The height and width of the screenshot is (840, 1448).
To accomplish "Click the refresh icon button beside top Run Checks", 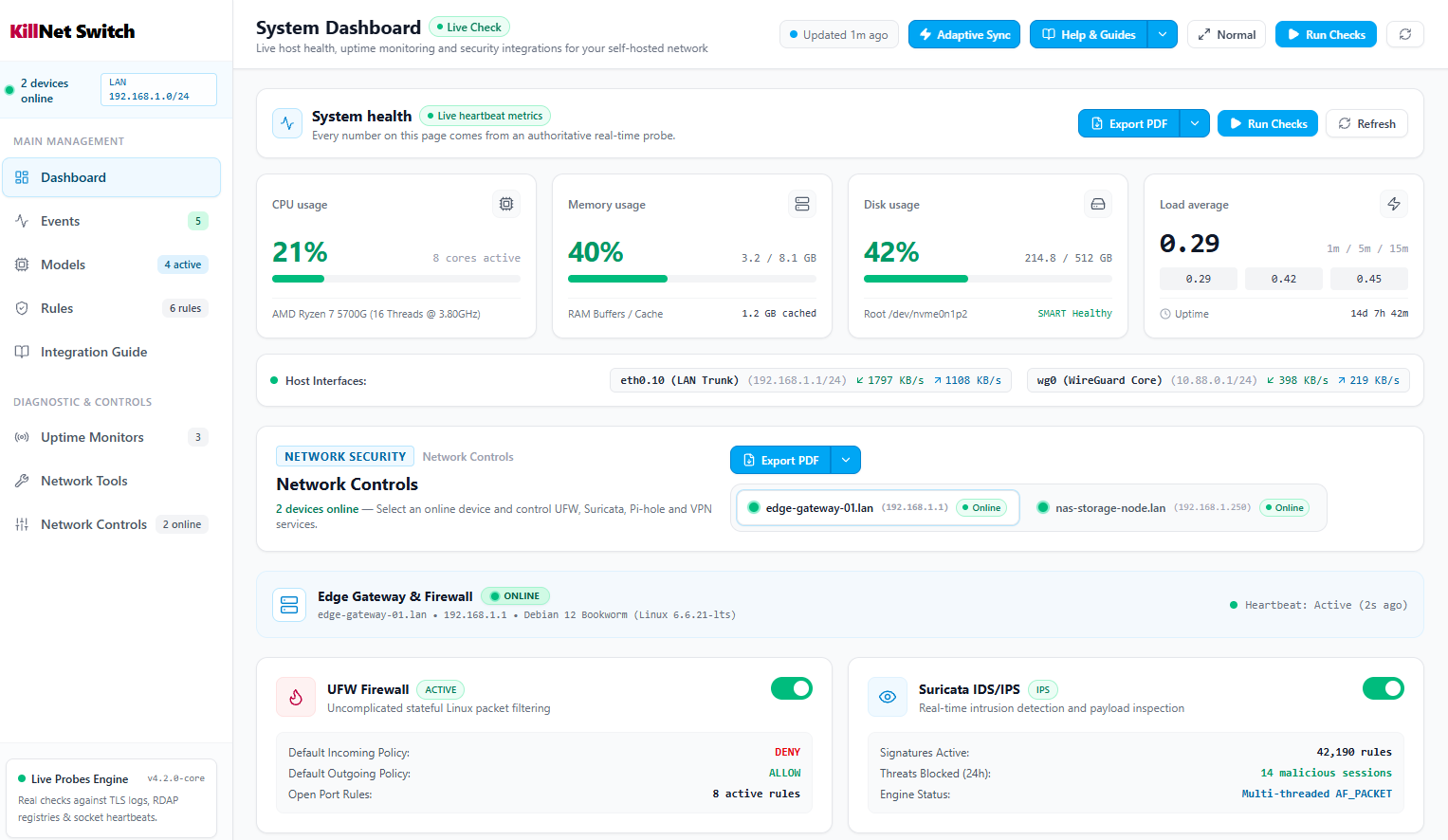I will [x=1404, y=34].
